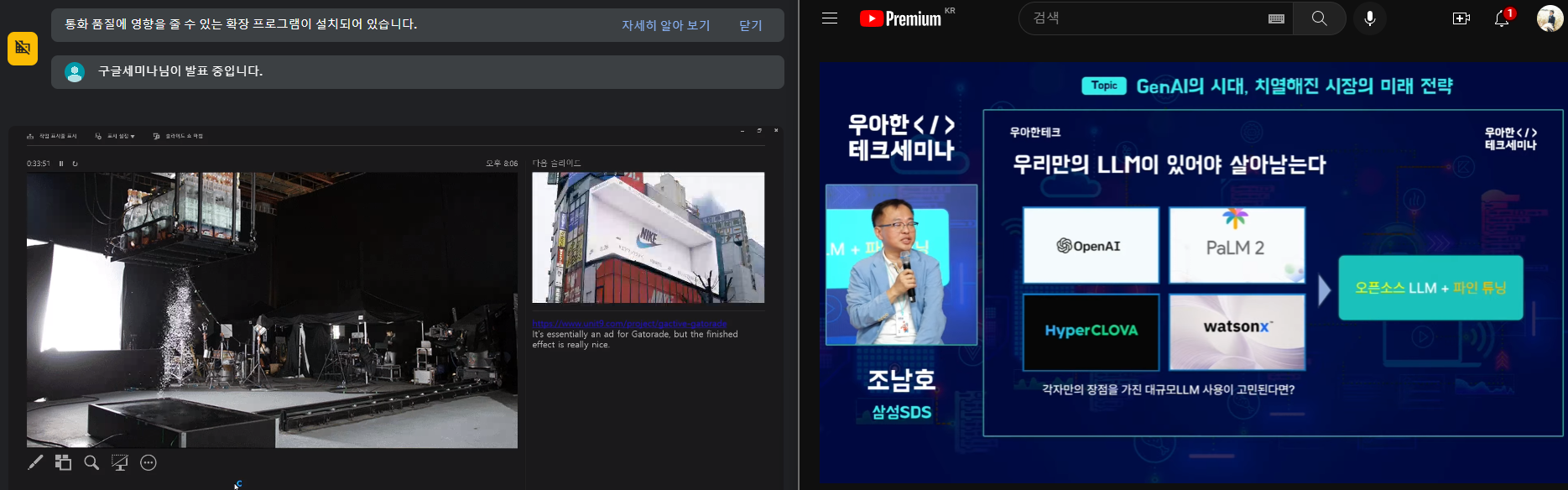Open the YouTube create video button
Screen dimensions: 1568x490
coord(1461,18)
